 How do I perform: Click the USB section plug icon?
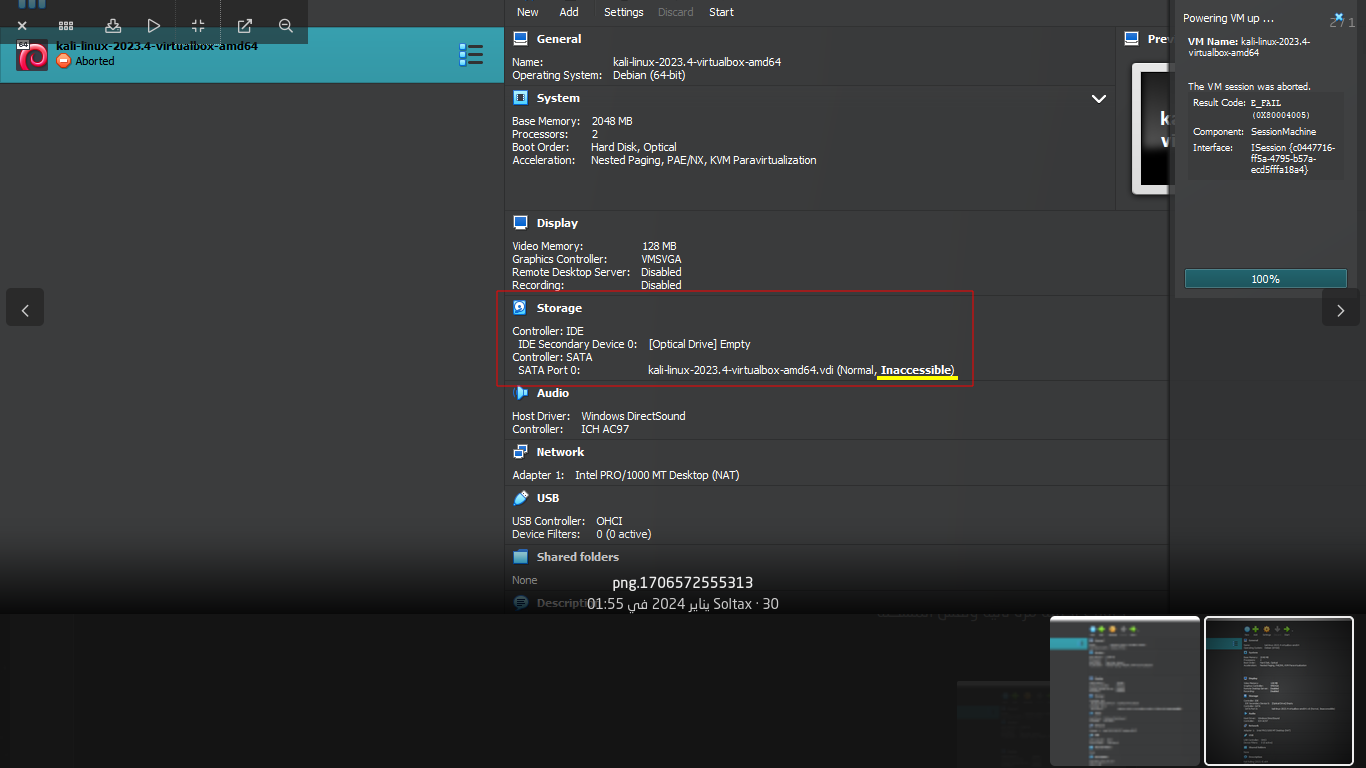point(520,498)
